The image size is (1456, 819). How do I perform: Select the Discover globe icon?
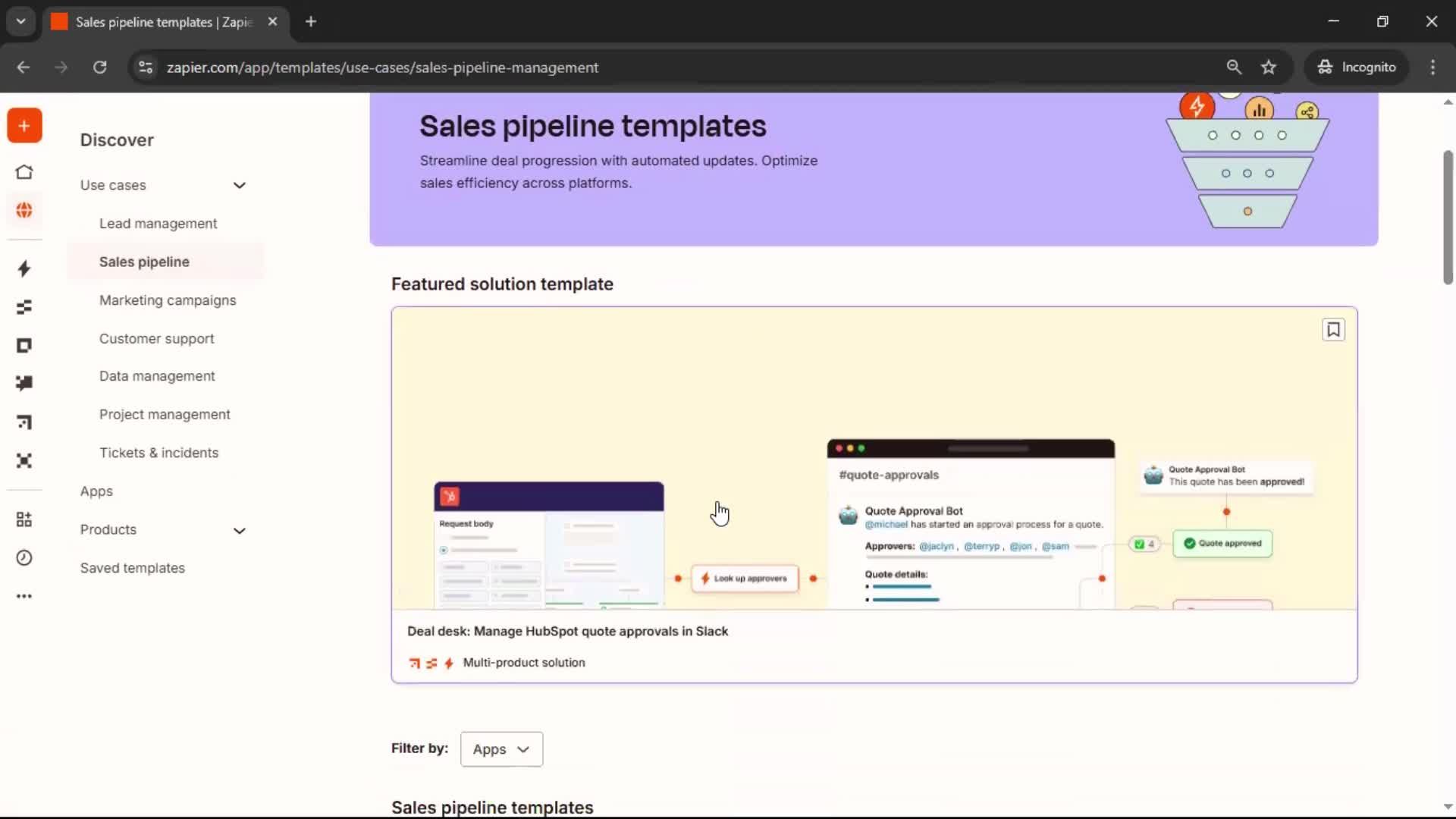(24, 210)
